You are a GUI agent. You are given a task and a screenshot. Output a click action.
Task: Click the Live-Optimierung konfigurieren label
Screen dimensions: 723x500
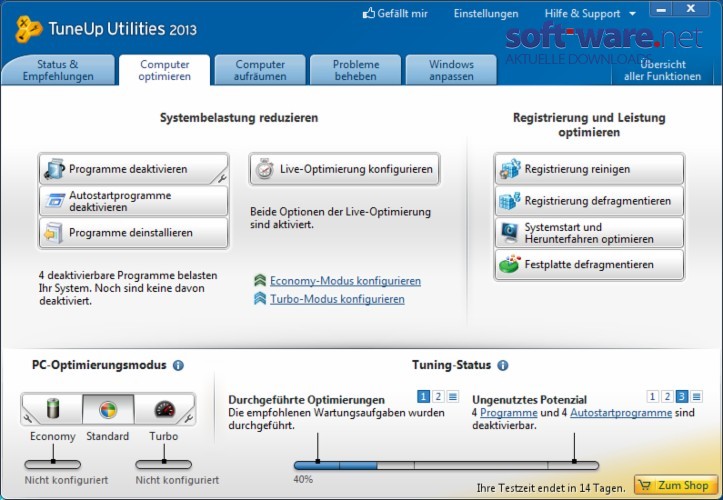click(356, 169)
